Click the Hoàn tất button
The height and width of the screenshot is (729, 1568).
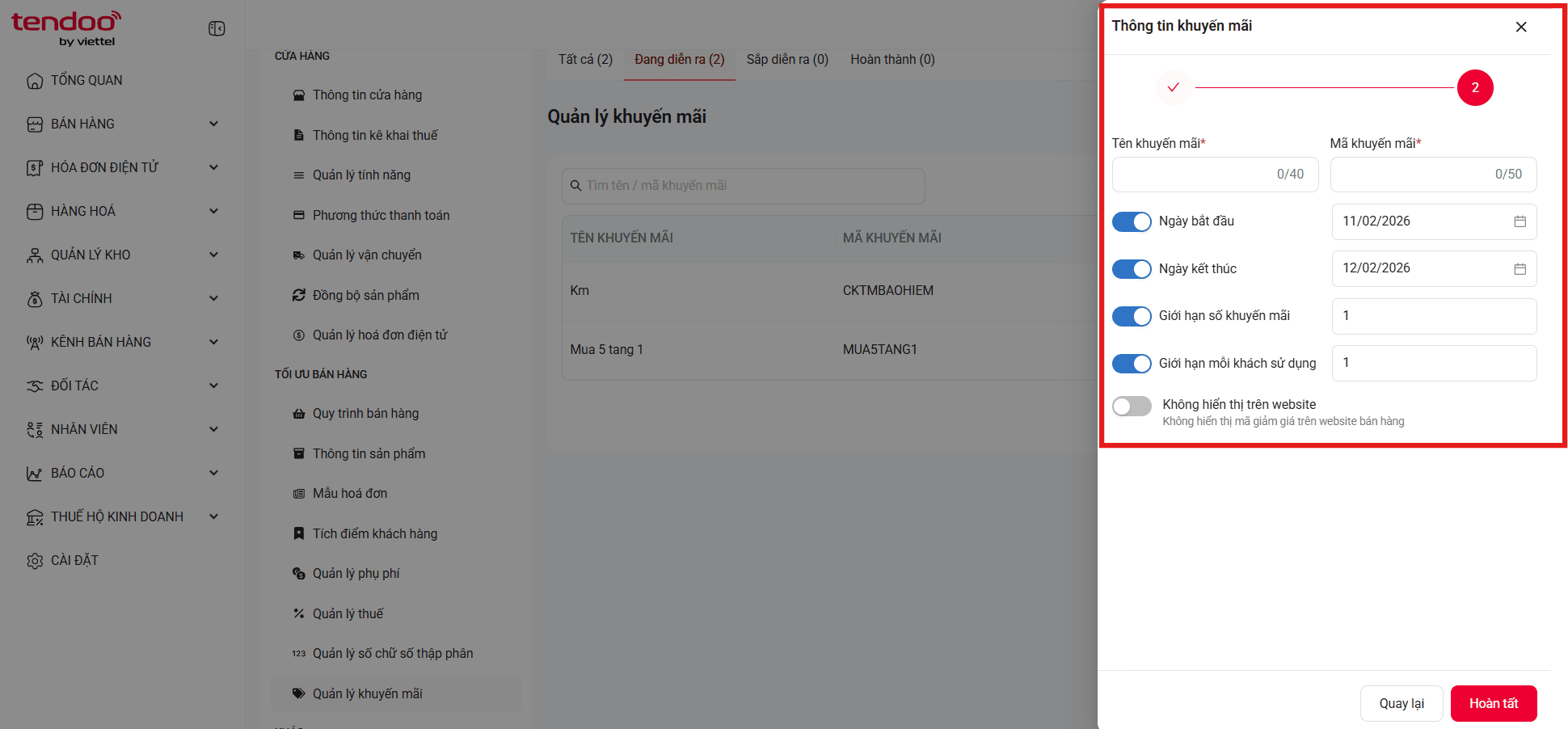pos(1494,703)
